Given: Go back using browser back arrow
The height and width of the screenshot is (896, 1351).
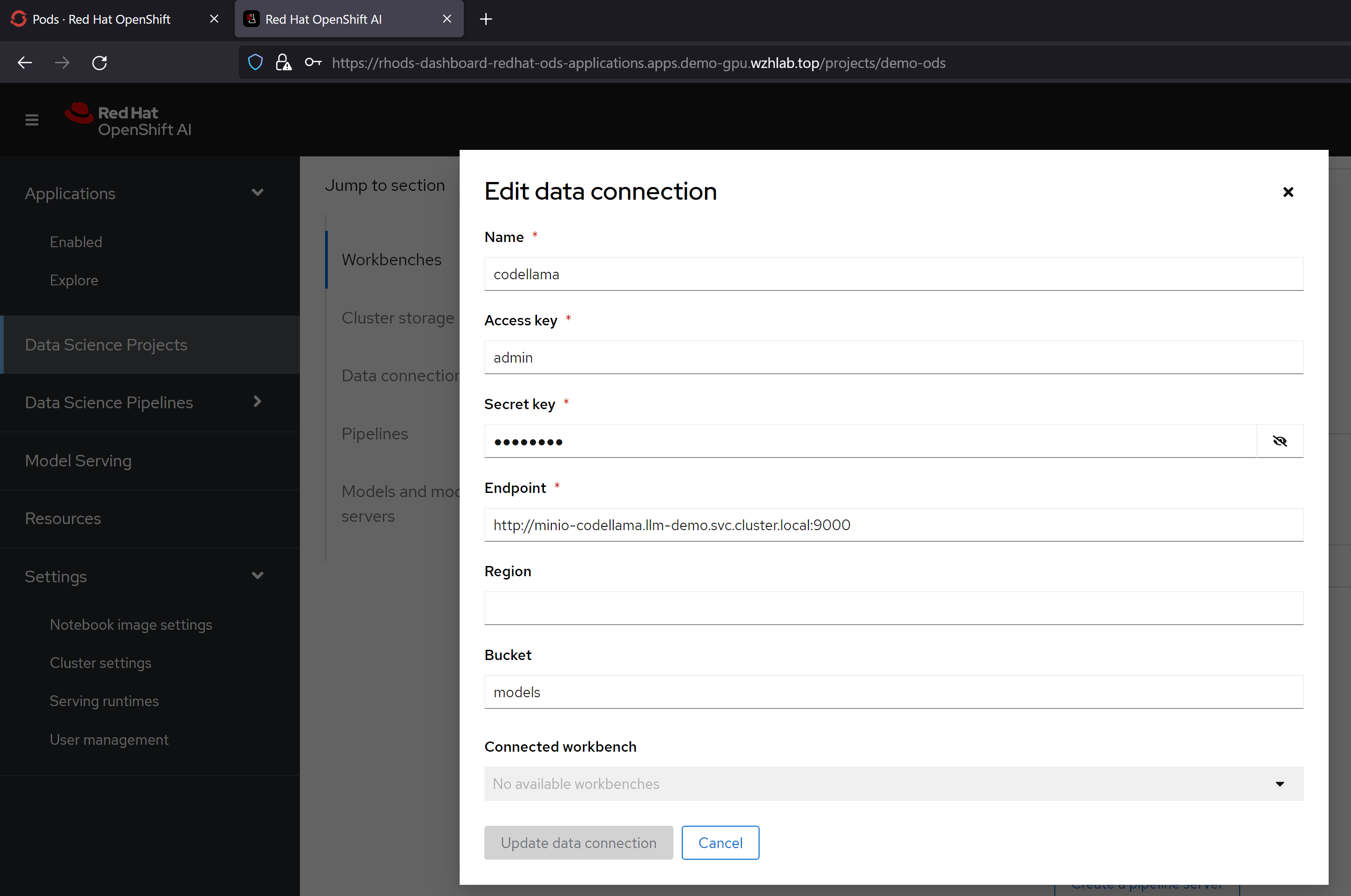Looking at the screenshot, I should [25, 63].
